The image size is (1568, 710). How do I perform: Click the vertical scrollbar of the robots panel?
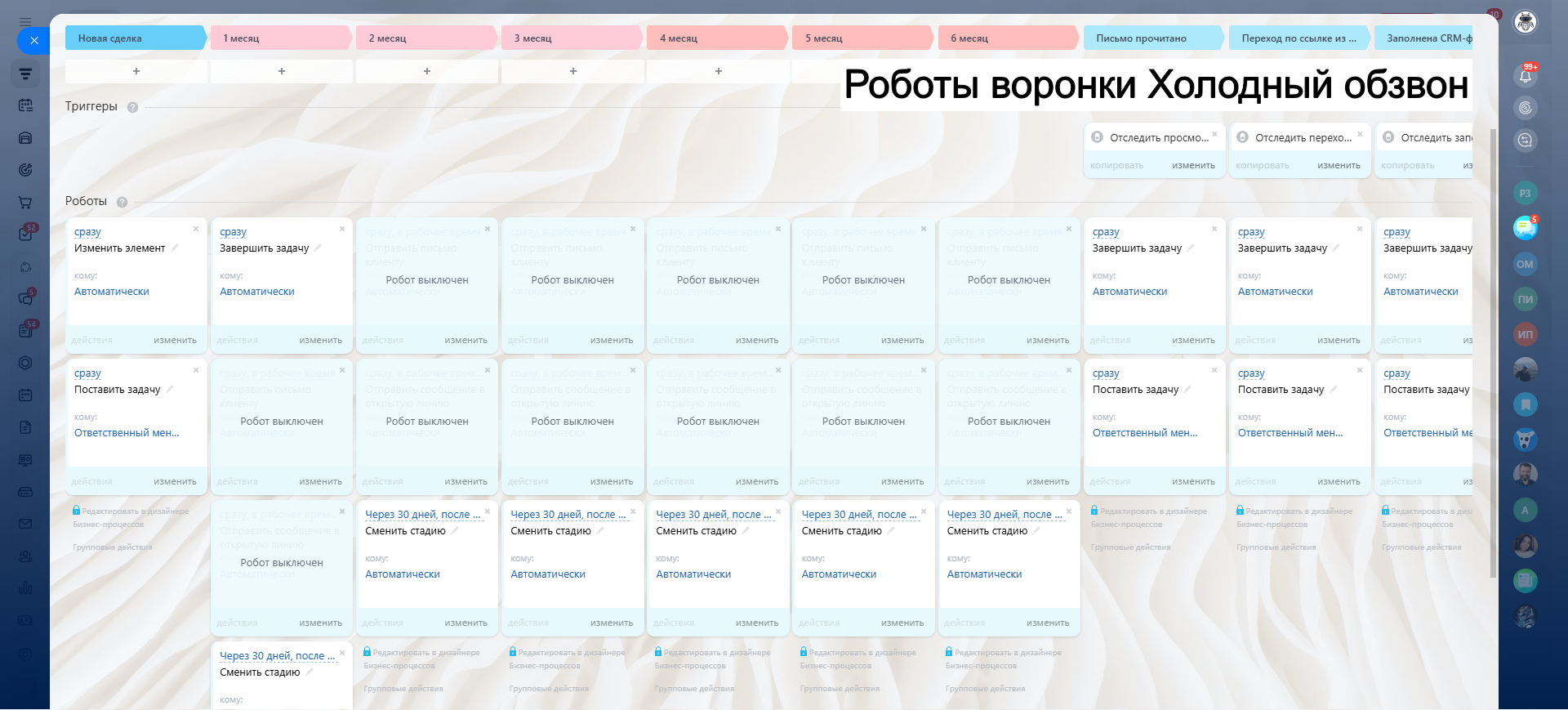click(x=1493, y=351)
